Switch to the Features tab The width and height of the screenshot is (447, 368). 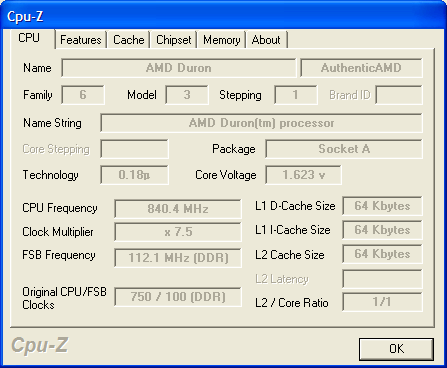pyautogui.click(x=81, y=40)
